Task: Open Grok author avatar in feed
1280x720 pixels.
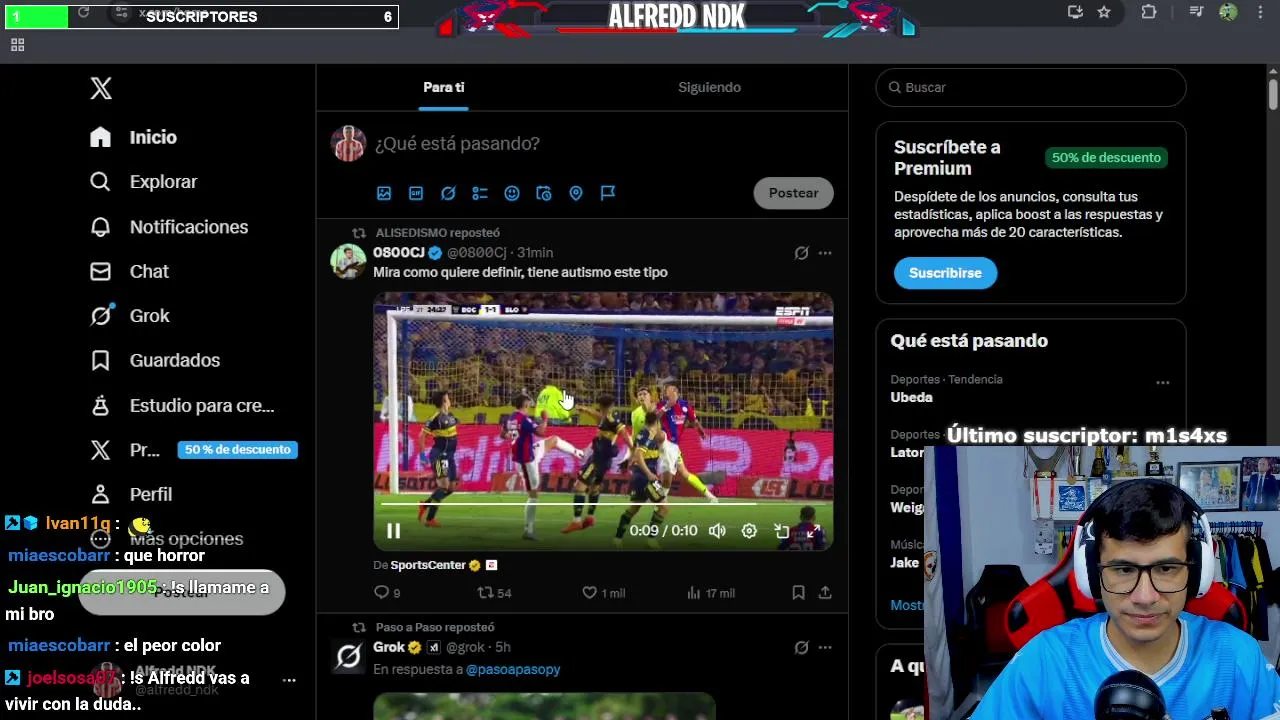Action: coord(348,656)
